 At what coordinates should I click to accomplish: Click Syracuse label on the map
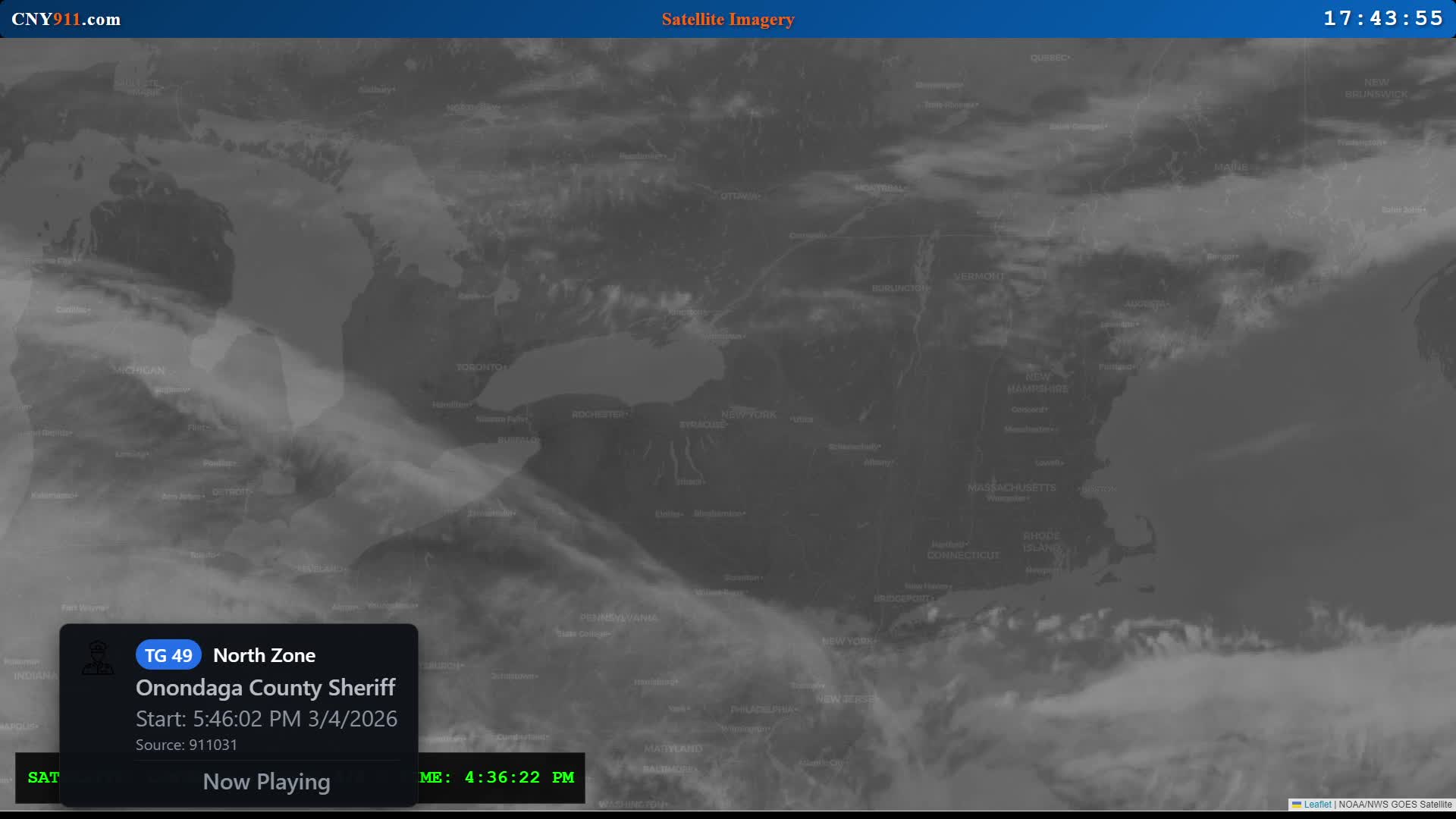(x=702, y=425)
